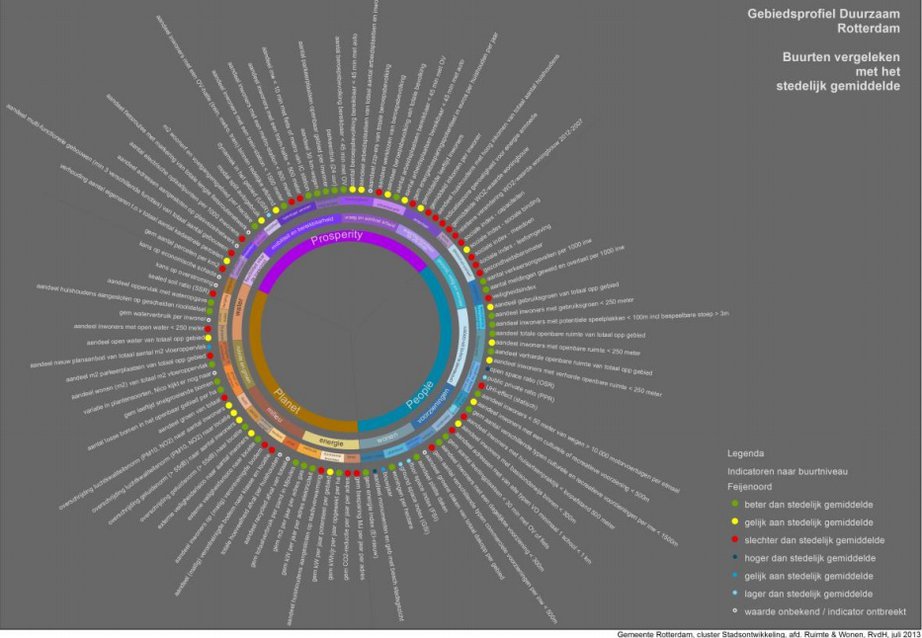Click the Indicatoren naar buurtniveau text

[787, 471]
